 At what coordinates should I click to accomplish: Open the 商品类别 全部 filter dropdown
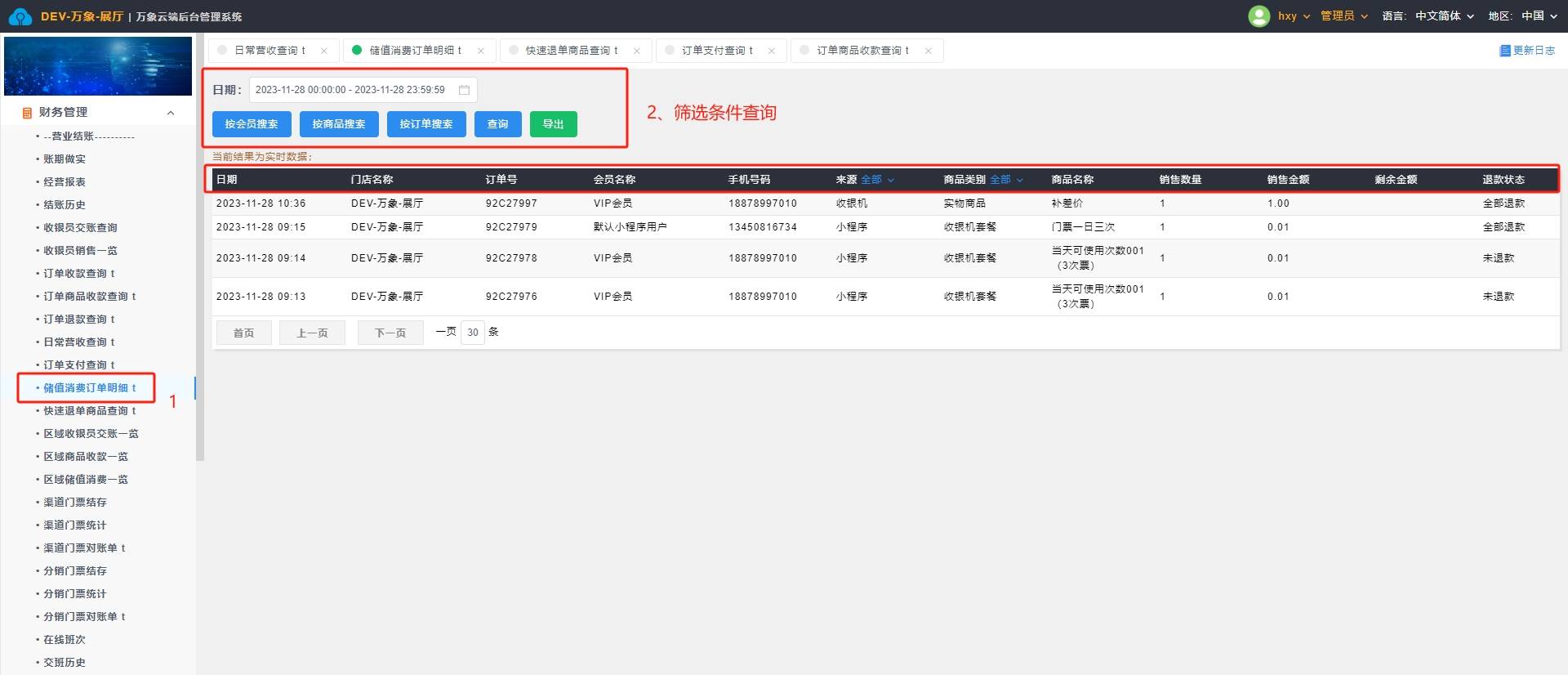pyautogui.click(x=1006, y=180)
